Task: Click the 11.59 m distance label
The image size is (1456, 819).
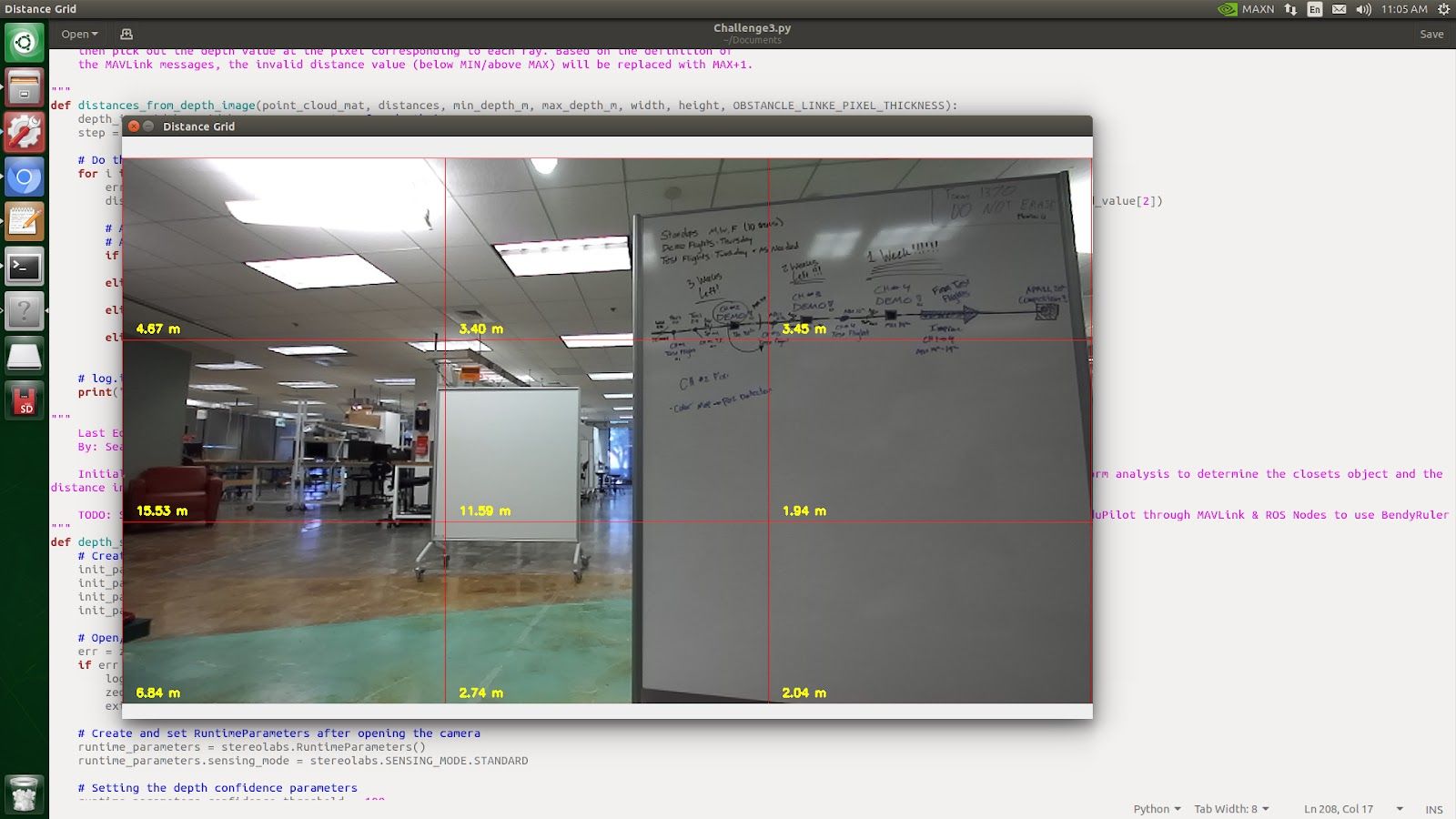Action: tap(485, 511)
